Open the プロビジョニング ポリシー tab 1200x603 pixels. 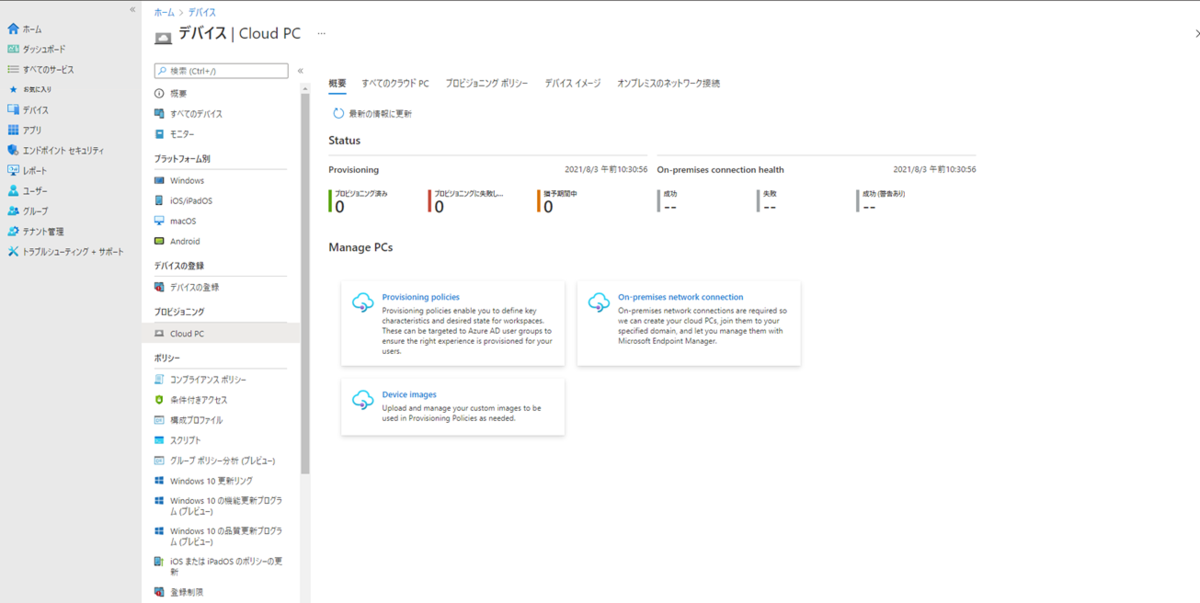486,83
